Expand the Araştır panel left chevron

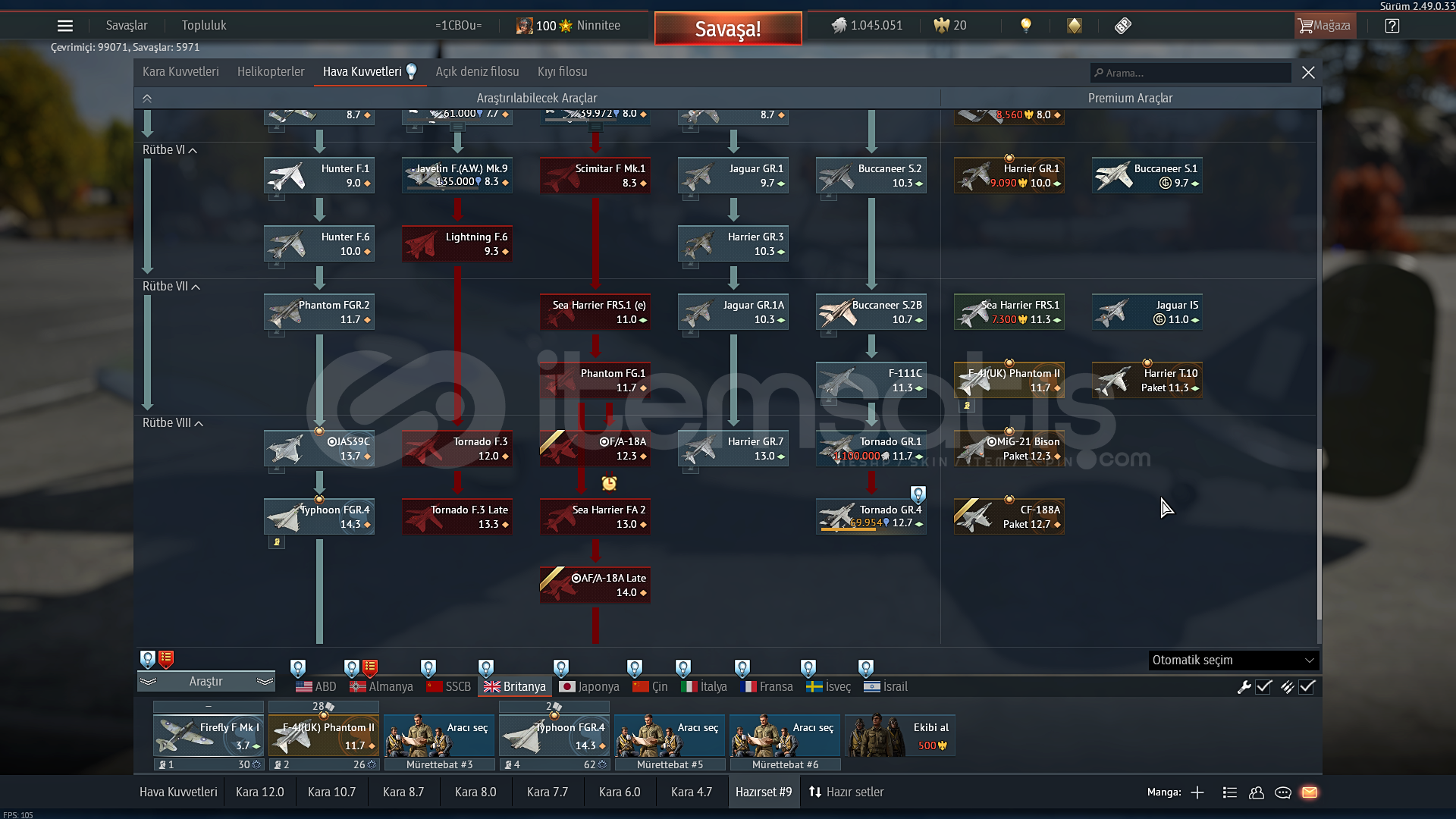(148, 682)
